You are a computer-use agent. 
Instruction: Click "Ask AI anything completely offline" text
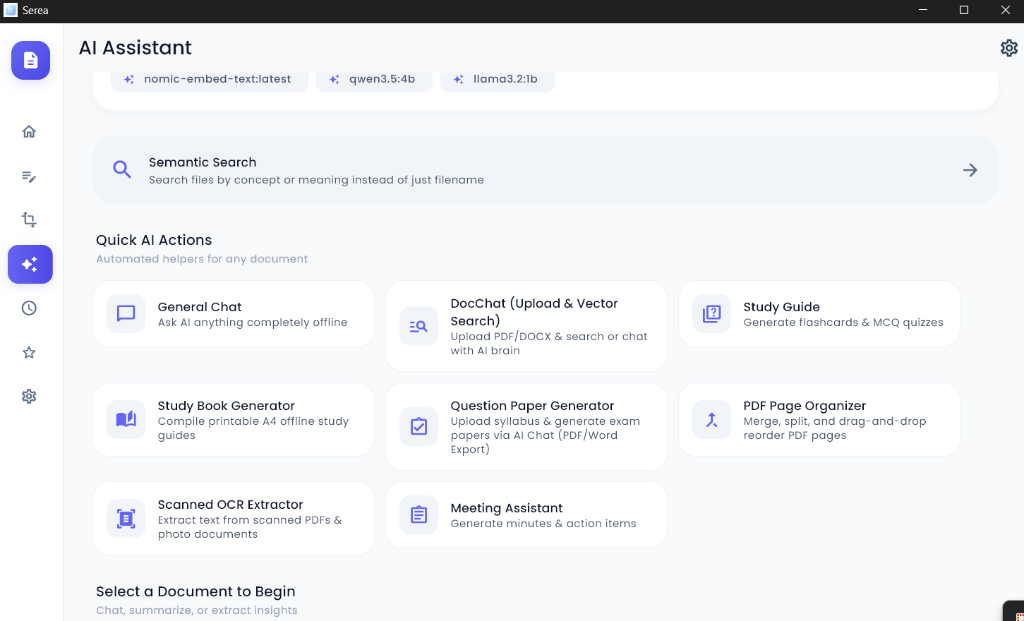pos(252,322)
